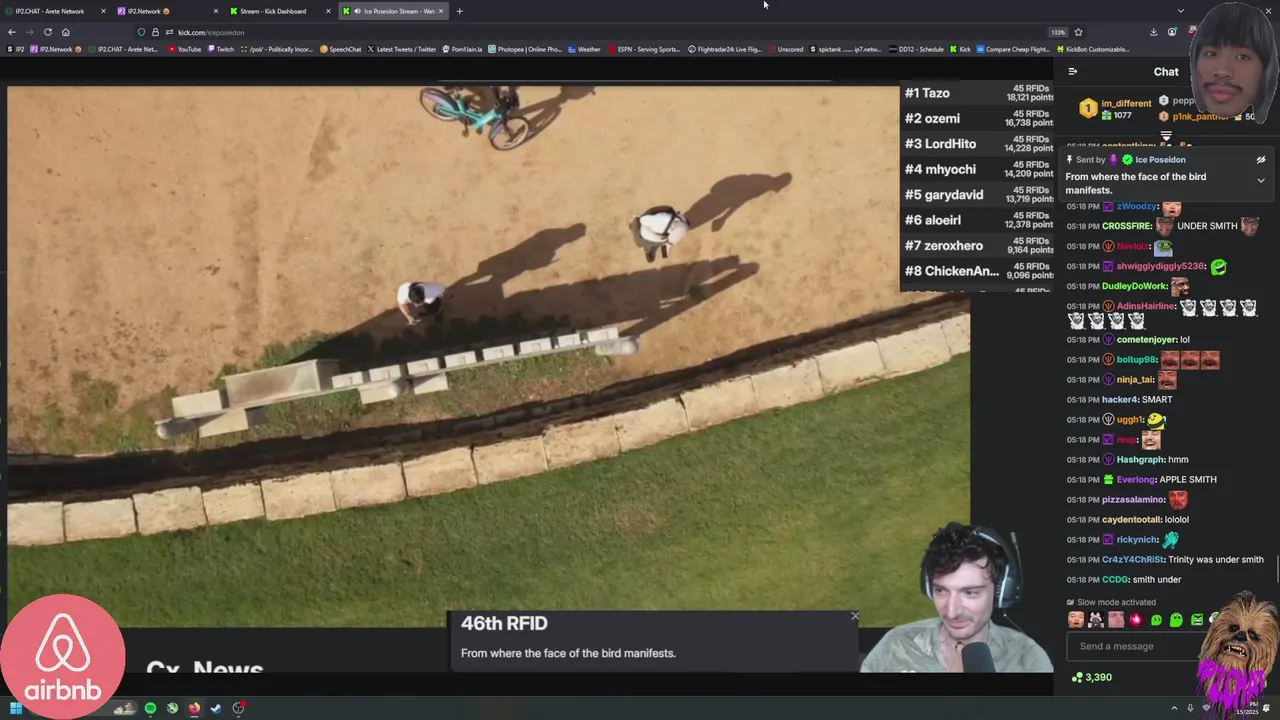1280x720 pixels.
Task: Open the Windows Start button
Action: pos(16,708)
